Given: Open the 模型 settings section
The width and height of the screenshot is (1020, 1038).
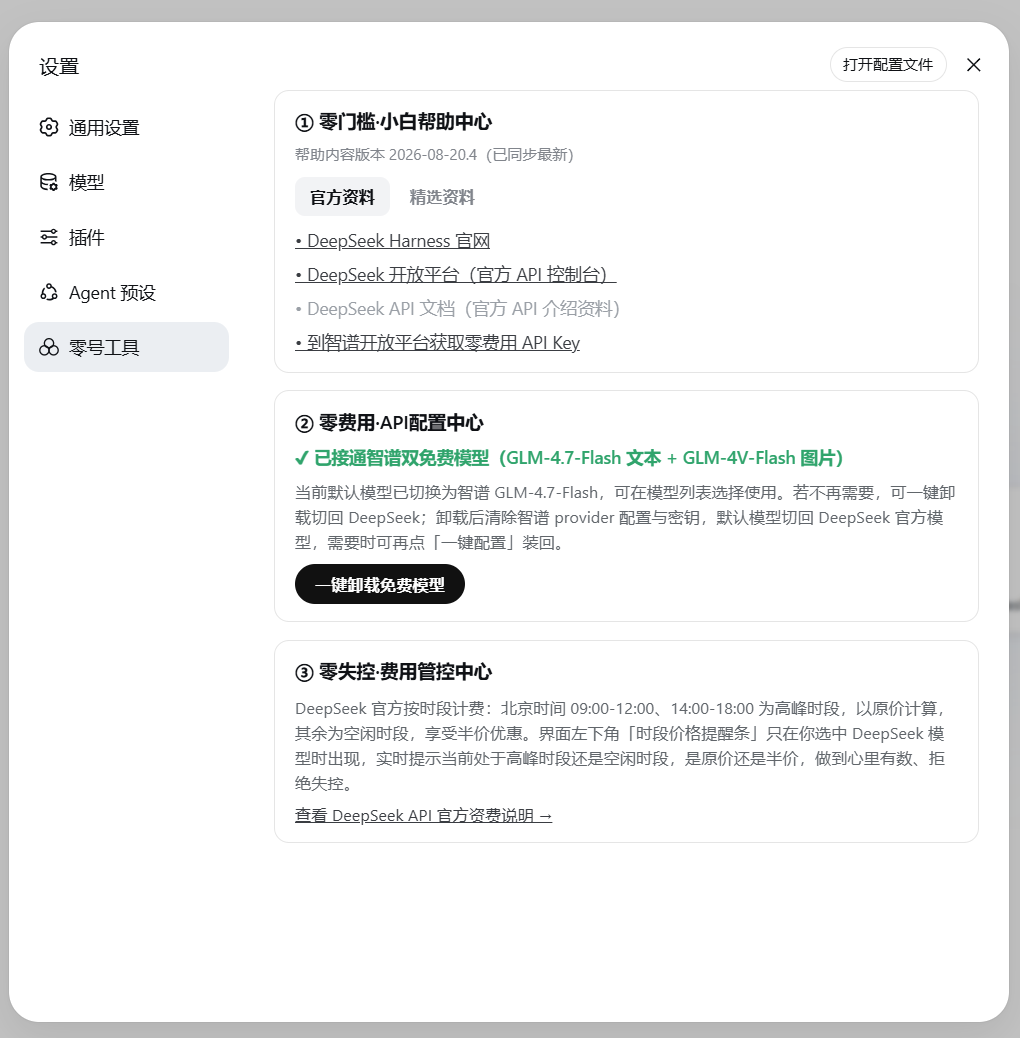Looking at the screenshot, I should click(x=126, y=182).
